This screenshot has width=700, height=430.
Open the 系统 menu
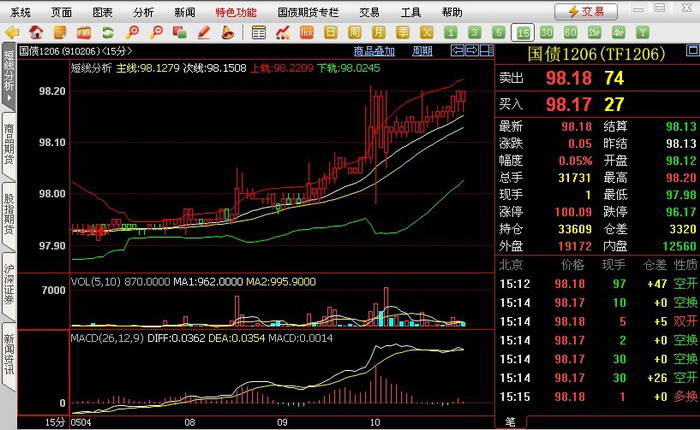click(21, 12)
